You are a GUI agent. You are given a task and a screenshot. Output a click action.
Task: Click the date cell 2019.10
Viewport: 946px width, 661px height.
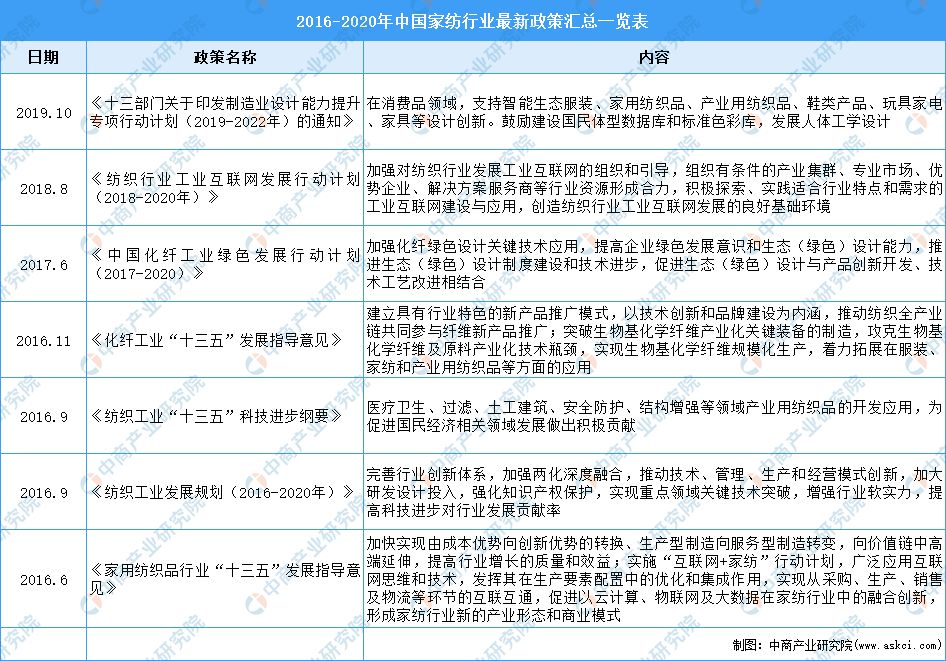[x=43, y=113]
